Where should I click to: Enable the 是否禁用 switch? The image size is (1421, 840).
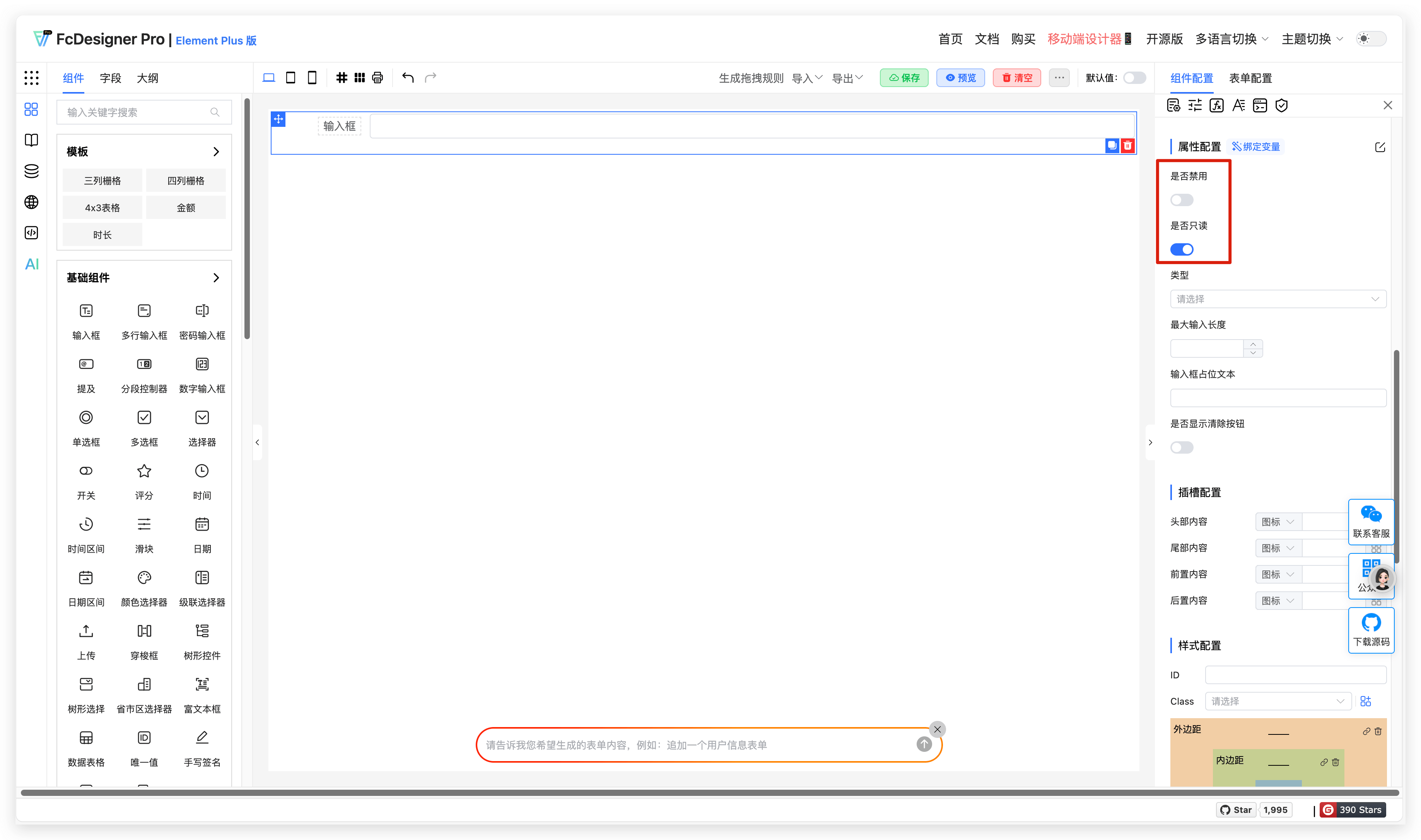tap(1182, 199)
